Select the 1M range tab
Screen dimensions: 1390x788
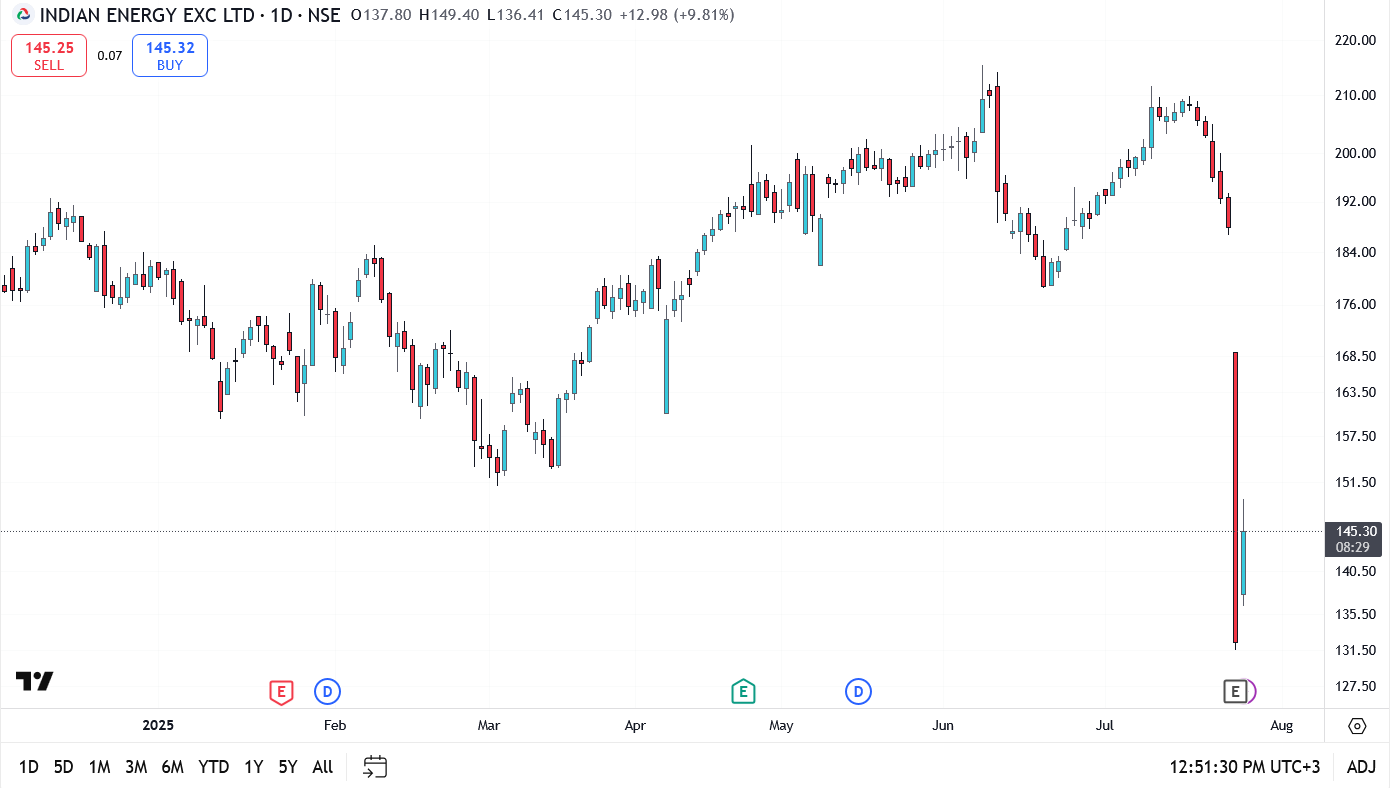(x=99, y=766)
